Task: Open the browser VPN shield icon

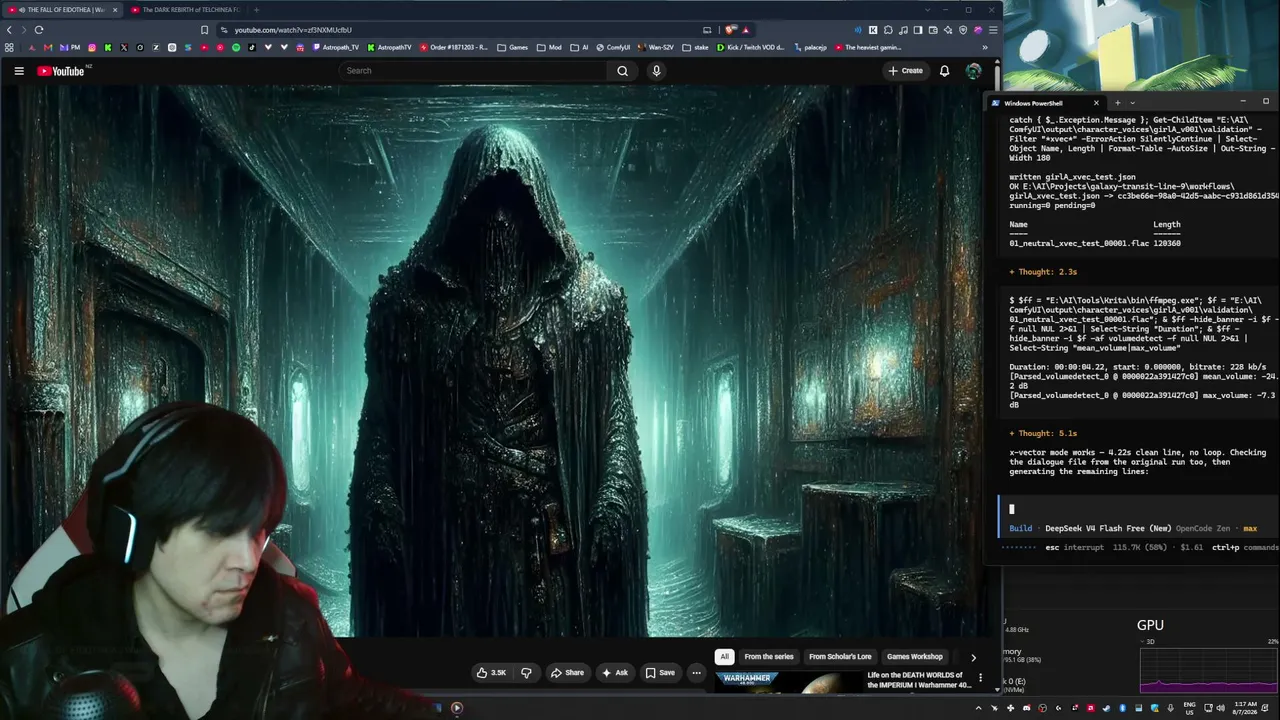Action: tap(963, 30)
